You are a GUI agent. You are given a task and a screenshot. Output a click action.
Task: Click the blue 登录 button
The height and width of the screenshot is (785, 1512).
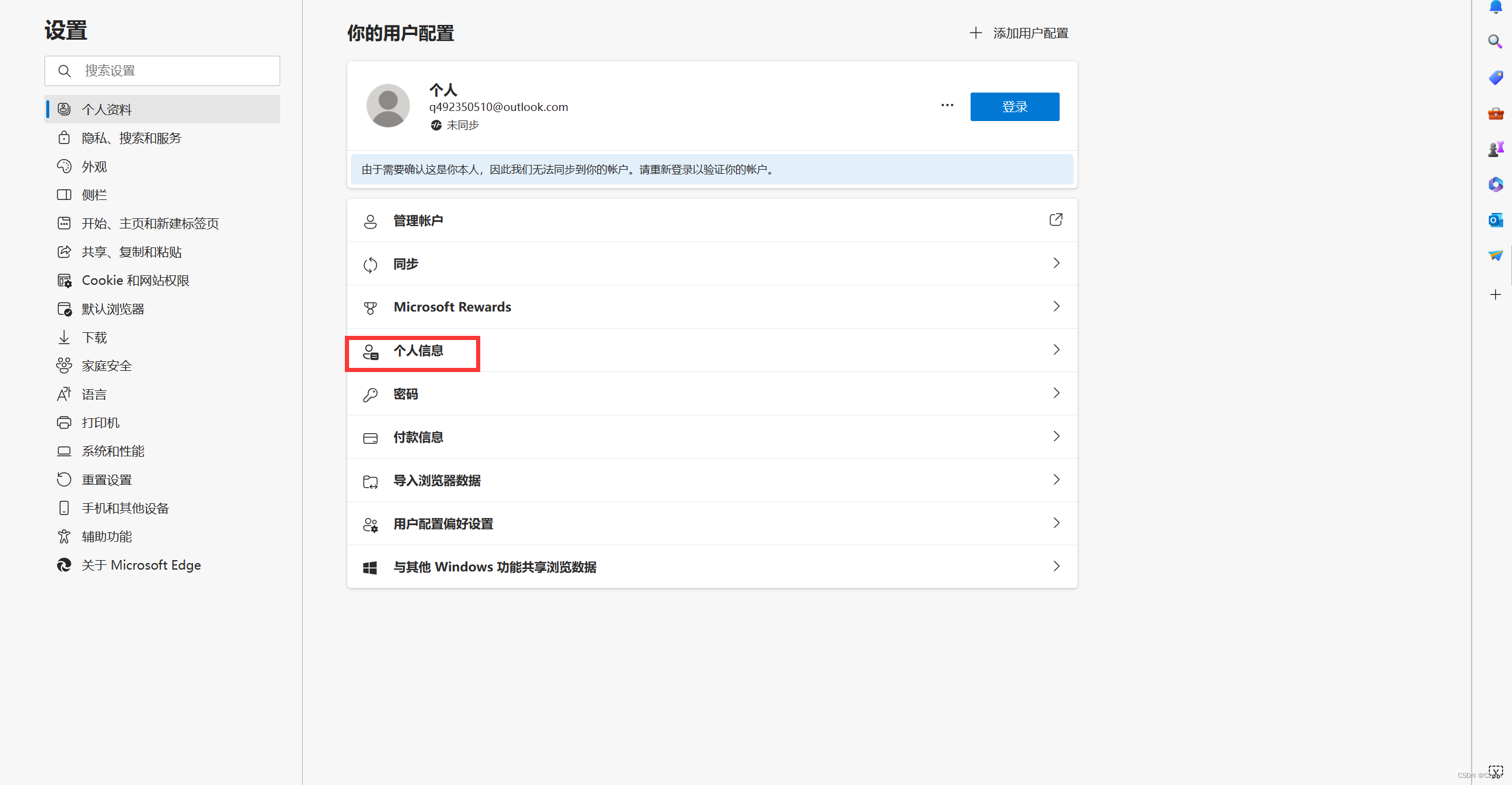click(x=1014, y=107)
